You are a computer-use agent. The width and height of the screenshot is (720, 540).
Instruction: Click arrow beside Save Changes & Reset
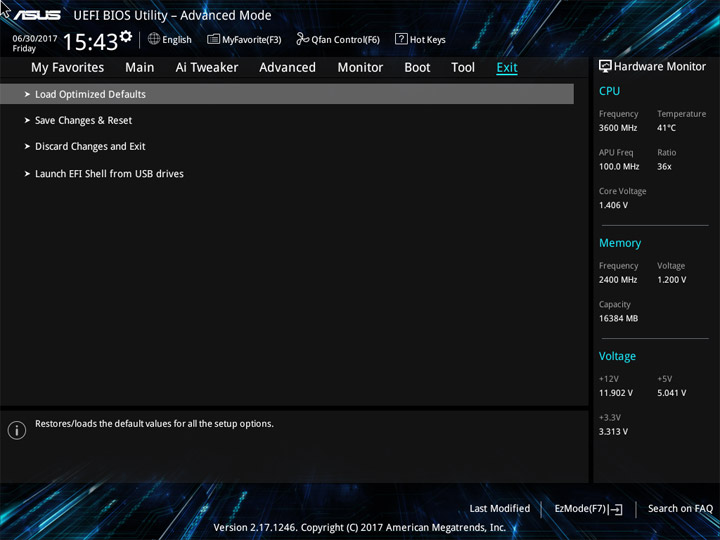[27, 120]
